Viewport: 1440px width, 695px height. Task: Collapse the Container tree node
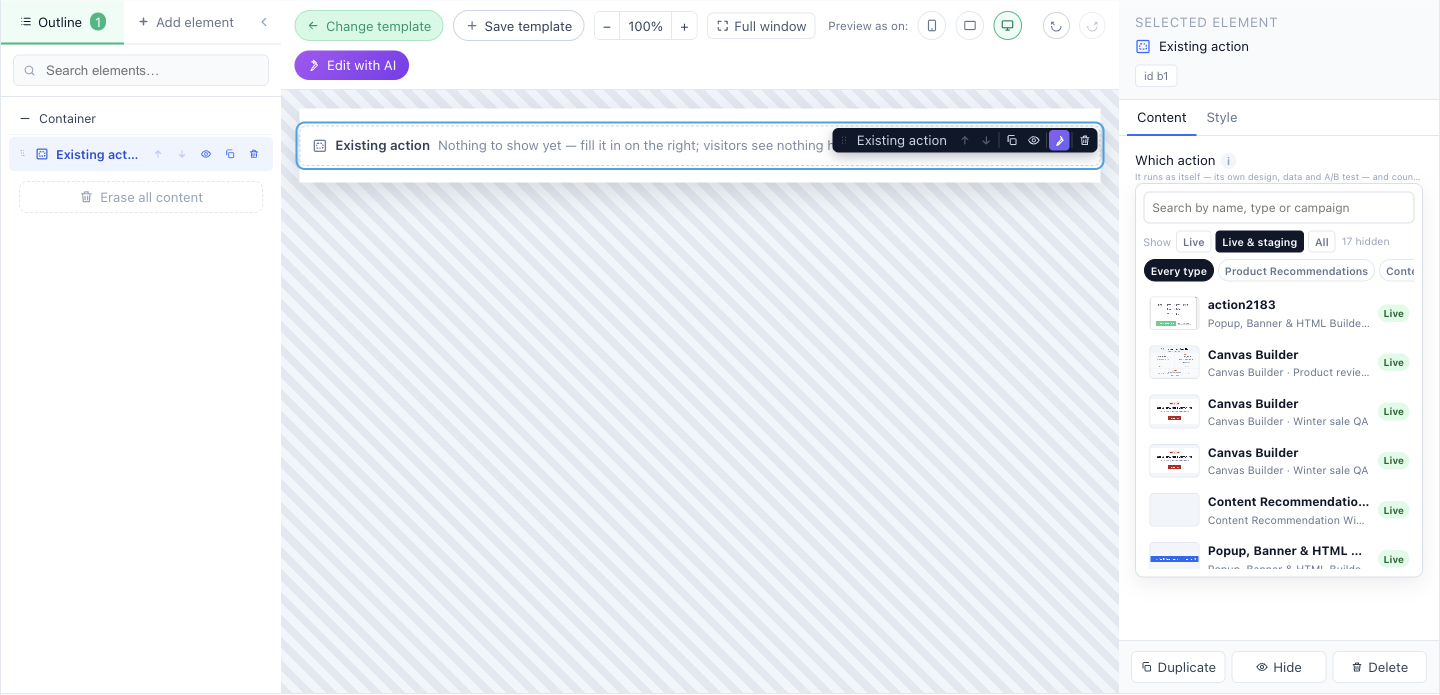[25, 119]
